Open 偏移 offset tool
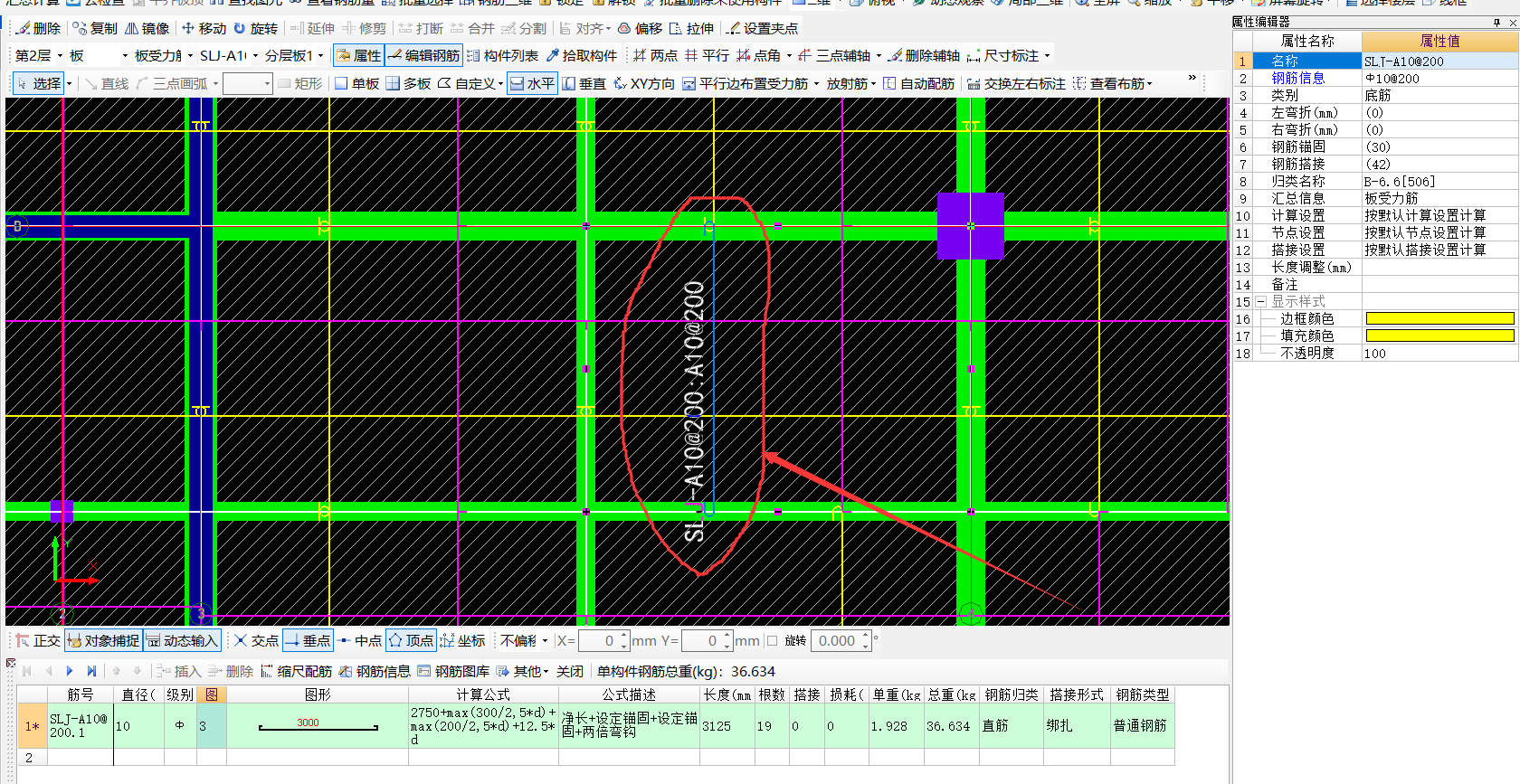The height and width of the screenshot is (784, 1520). click(641, 28)
